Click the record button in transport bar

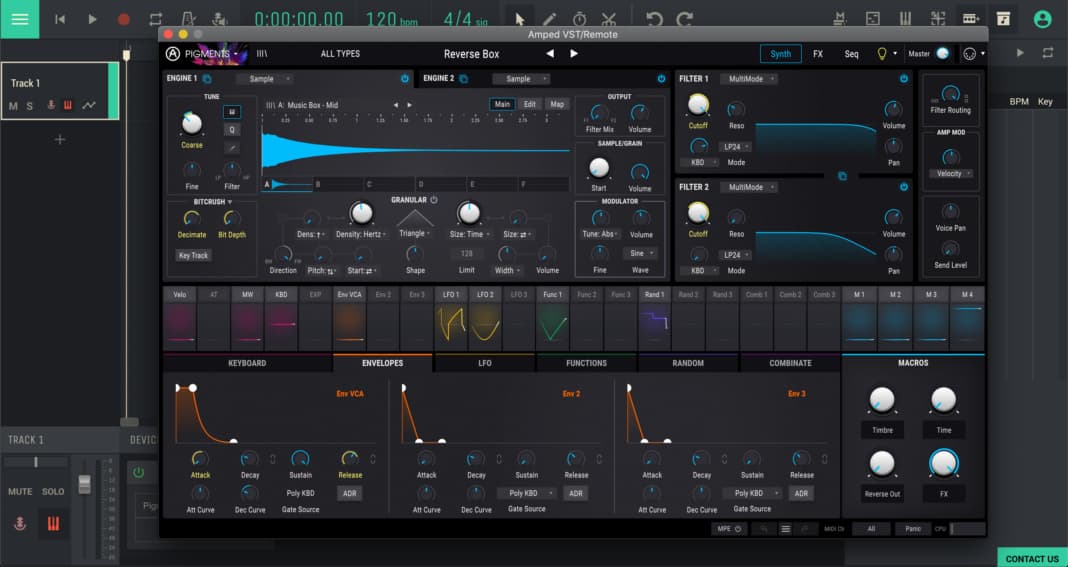pyautogui.click(x=123, y=19)
